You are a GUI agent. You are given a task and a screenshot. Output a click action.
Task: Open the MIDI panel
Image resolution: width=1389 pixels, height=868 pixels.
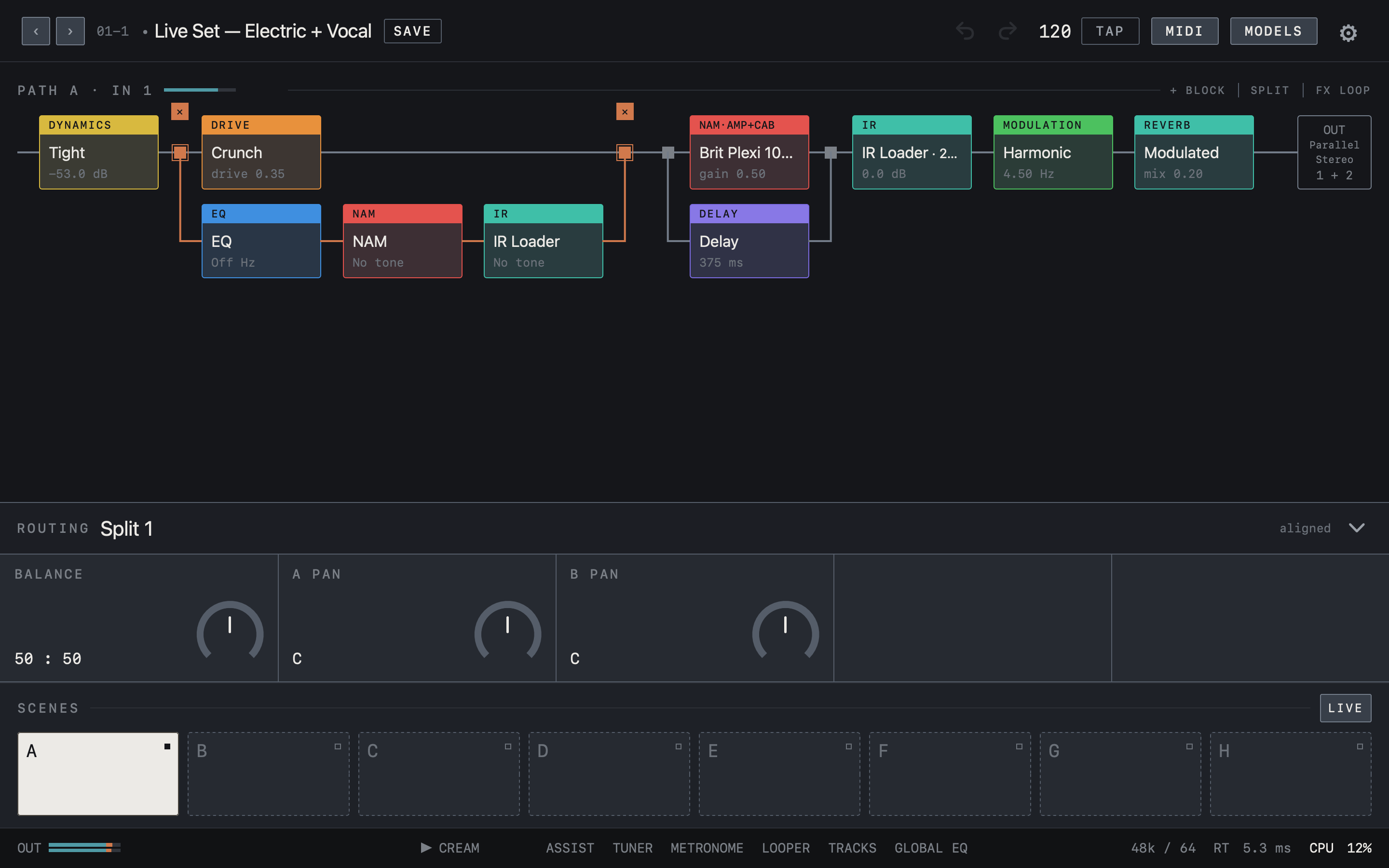point(1185,31)
